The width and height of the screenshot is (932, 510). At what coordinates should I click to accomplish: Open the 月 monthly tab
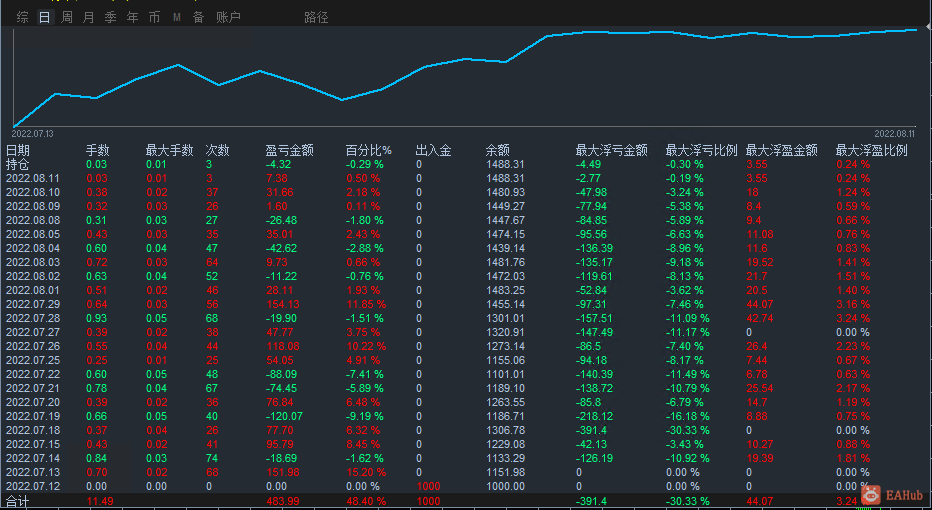click(89, 17)
